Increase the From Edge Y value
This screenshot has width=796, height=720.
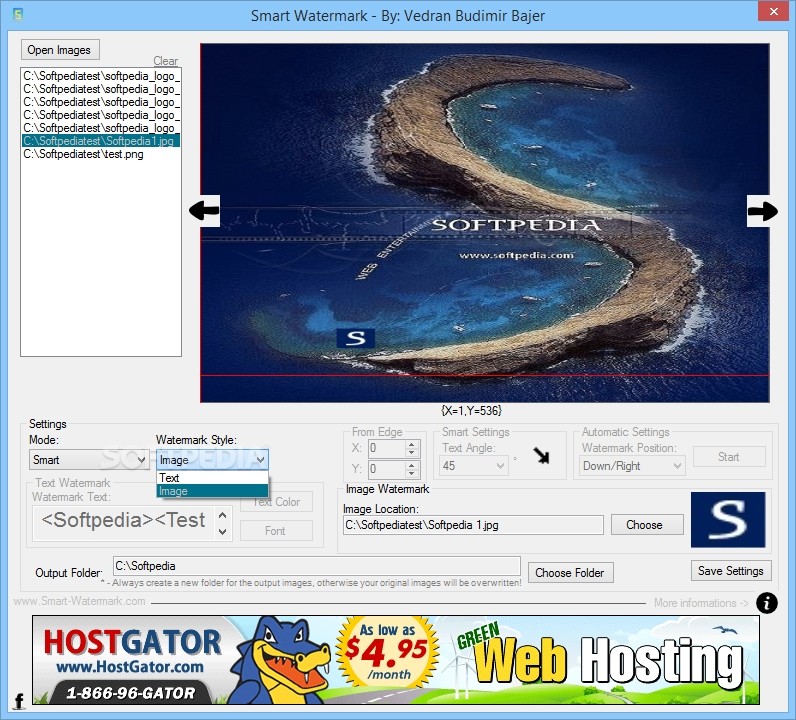click(412, 465)
